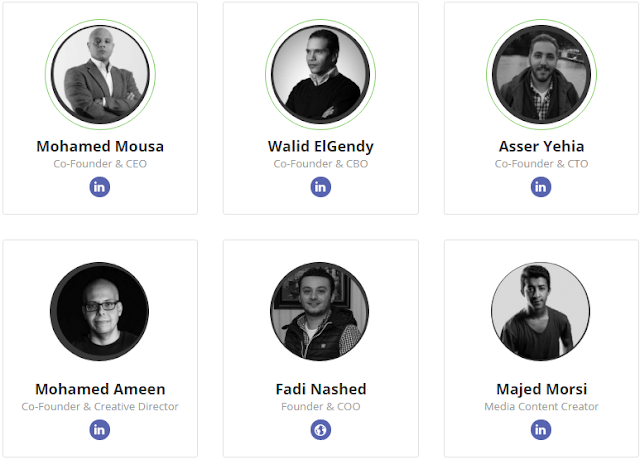Select the photo above Walid ElGendy's name
Viewport: 640px width, 460px height.
tap(321, 74)
